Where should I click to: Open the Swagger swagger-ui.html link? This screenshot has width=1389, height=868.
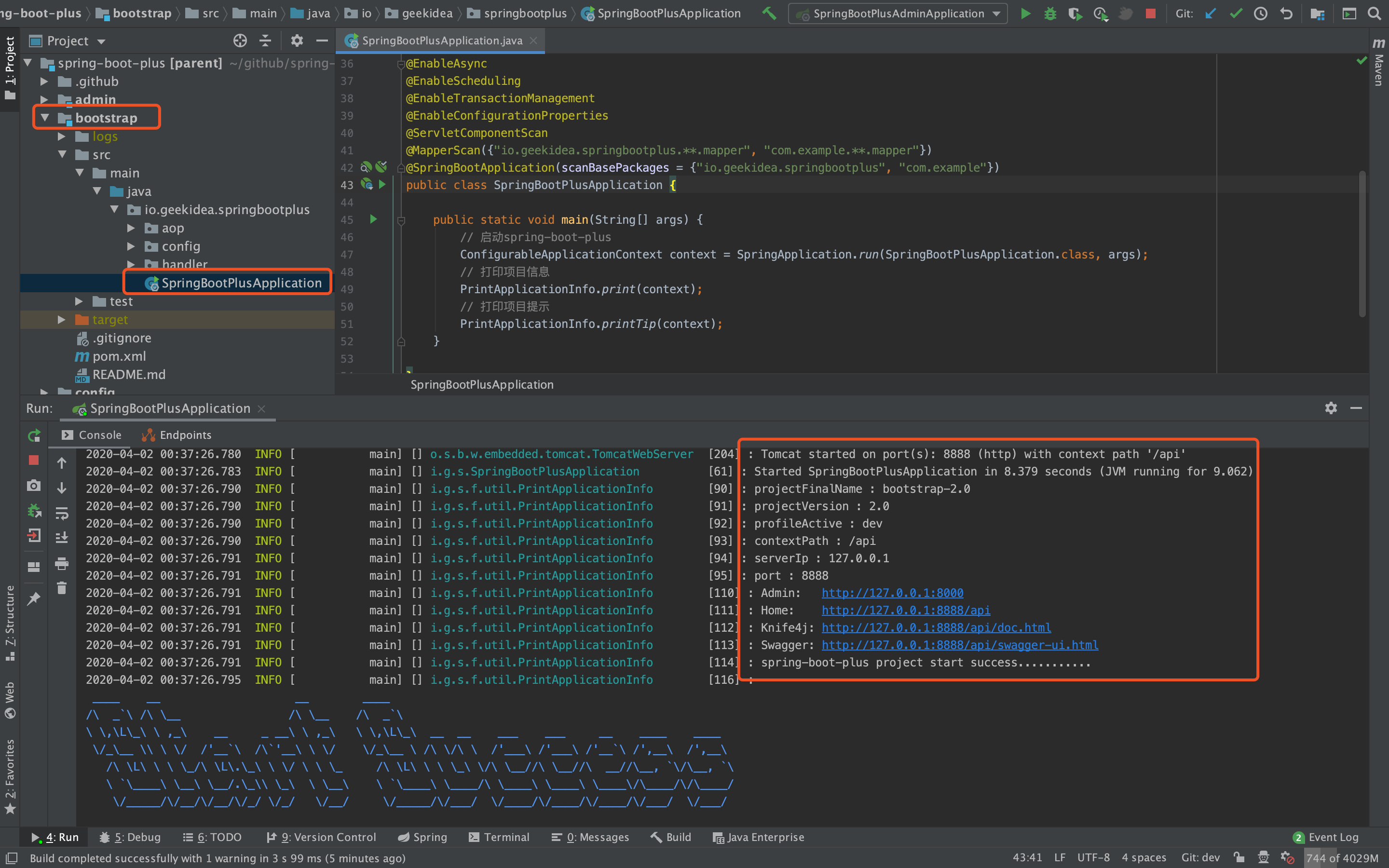pyautogui.click(x=960, y=645)
